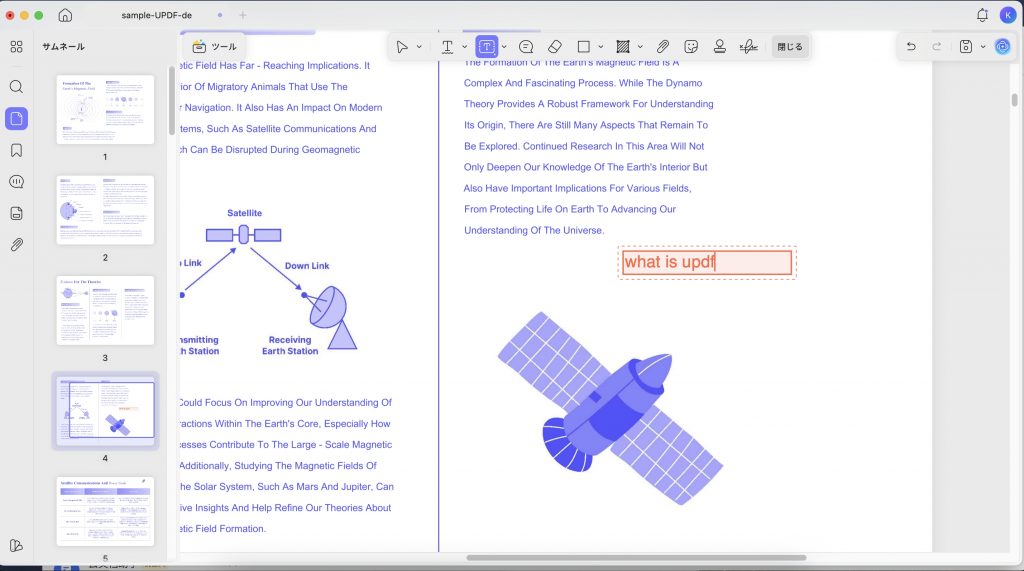
Task: Choose the signature tool
Action: (x=748, y=46)
